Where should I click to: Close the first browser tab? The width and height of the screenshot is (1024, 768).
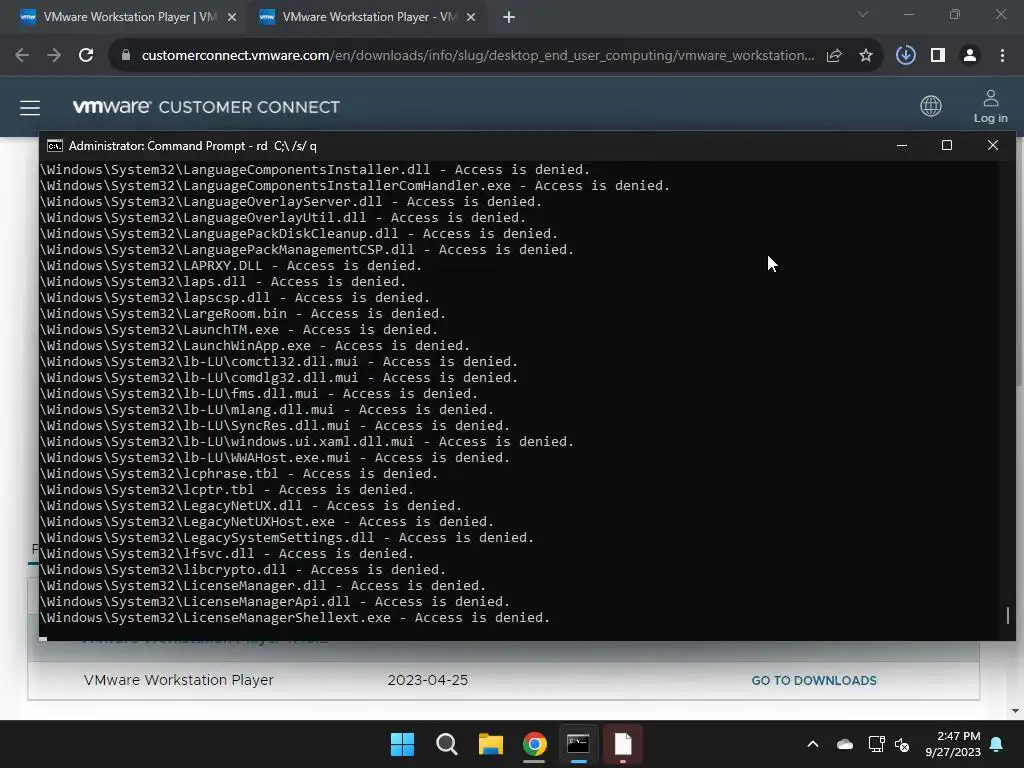[232, 18]
